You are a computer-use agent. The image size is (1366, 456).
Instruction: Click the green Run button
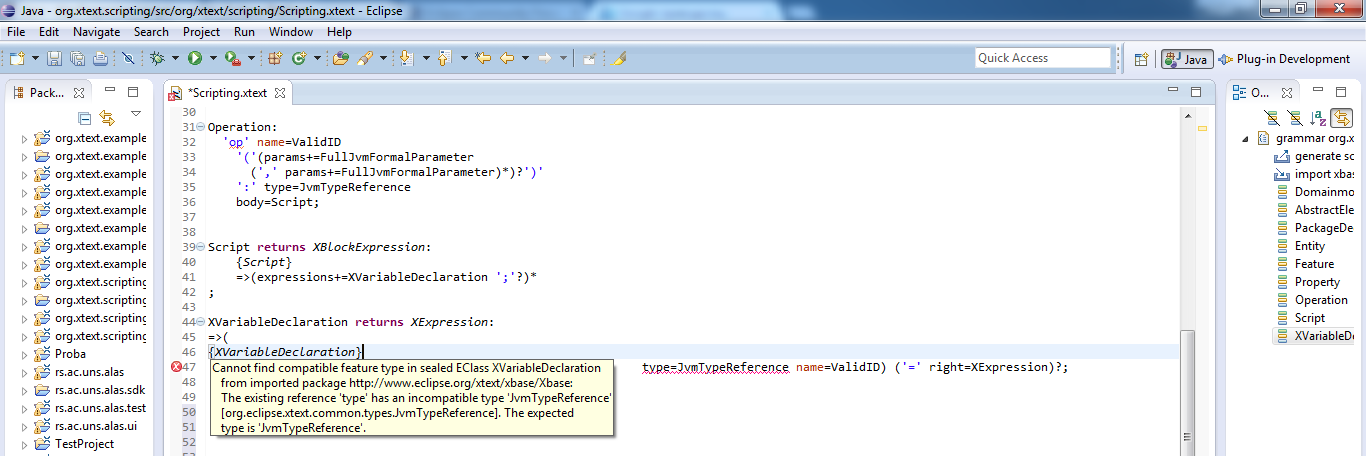coord(195,59)
